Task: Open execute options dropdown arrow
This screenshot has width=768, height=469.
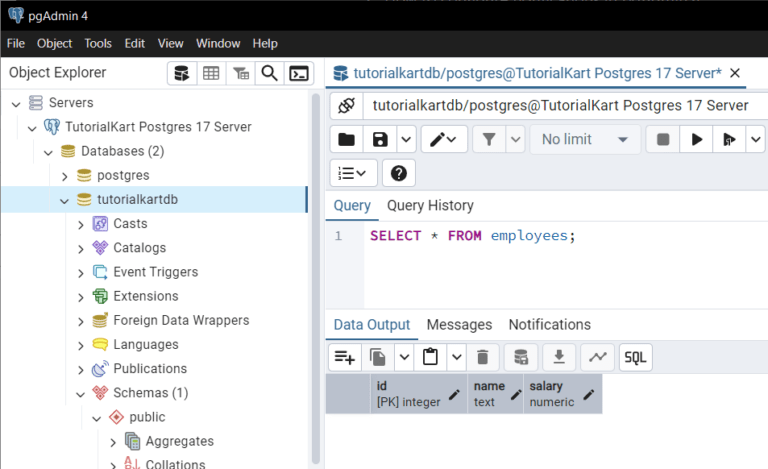Action: point(755,140)
